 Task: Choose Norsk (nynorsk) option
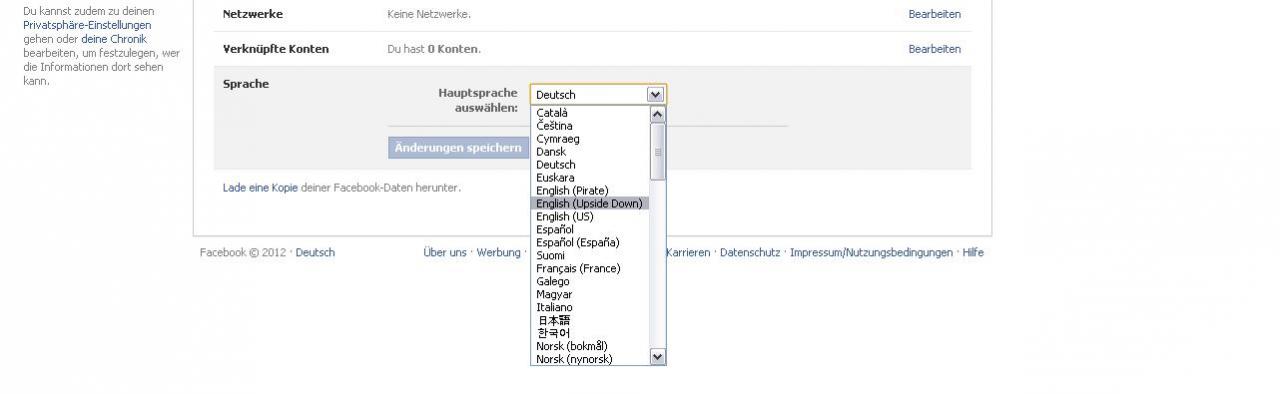pyautogui.click(x=590, y=360)
